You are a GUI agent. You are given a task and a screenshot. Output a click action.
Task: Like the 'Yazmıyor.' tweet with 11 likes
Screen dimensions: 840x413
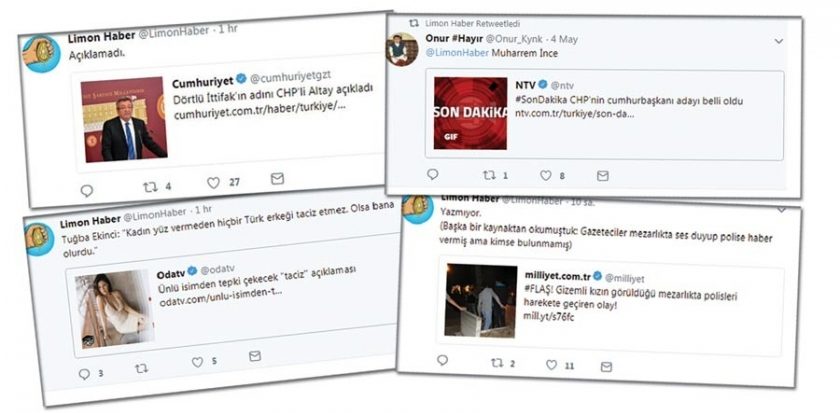coord(551,365)
